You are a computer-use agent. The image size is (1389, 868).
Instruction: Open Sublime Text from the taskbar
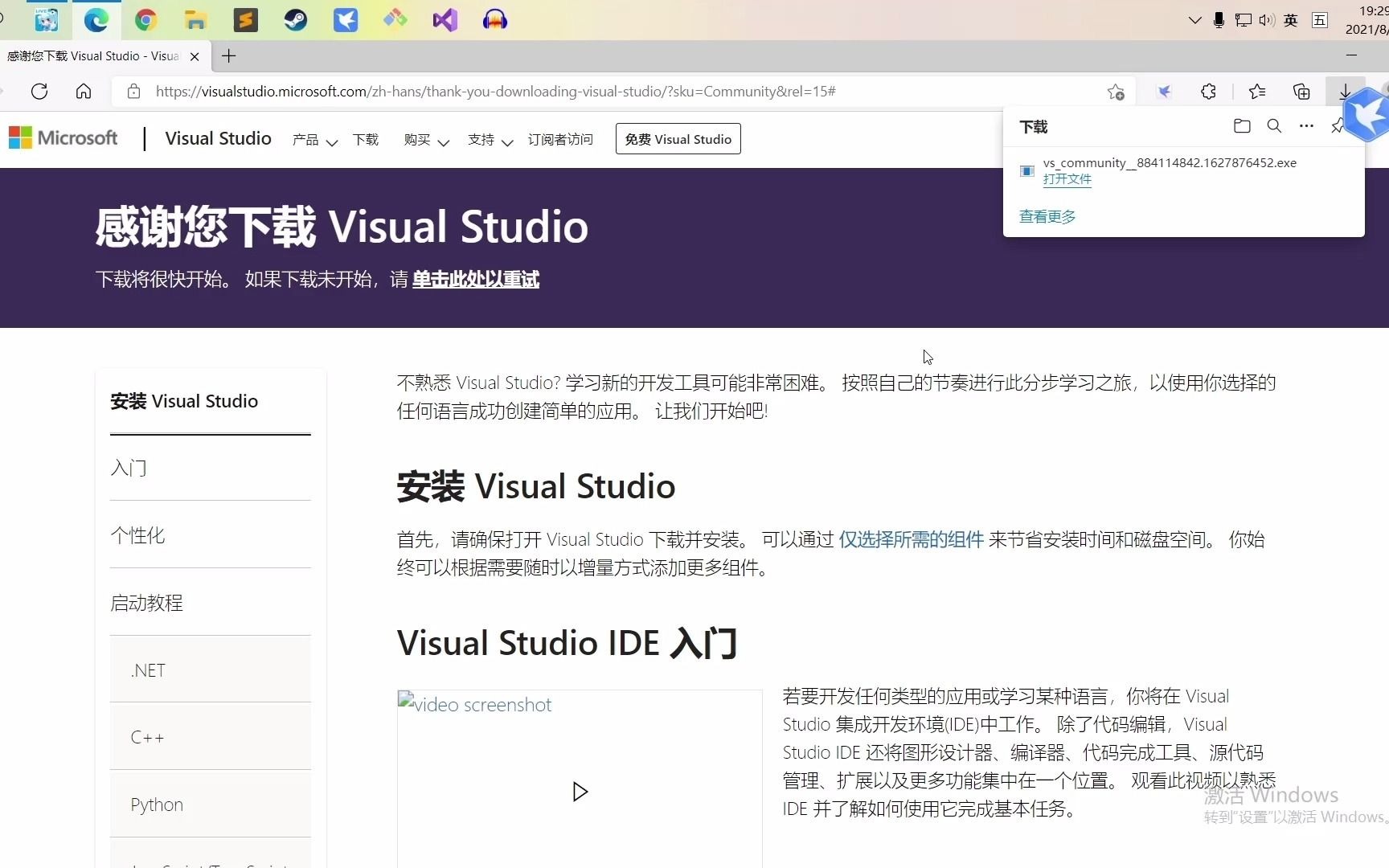point(245,20)
